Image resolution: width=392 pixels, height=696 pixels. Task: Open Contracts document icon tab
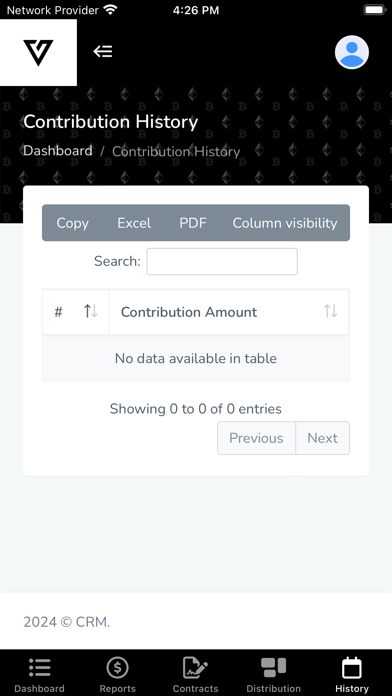(x=195, y=668)
